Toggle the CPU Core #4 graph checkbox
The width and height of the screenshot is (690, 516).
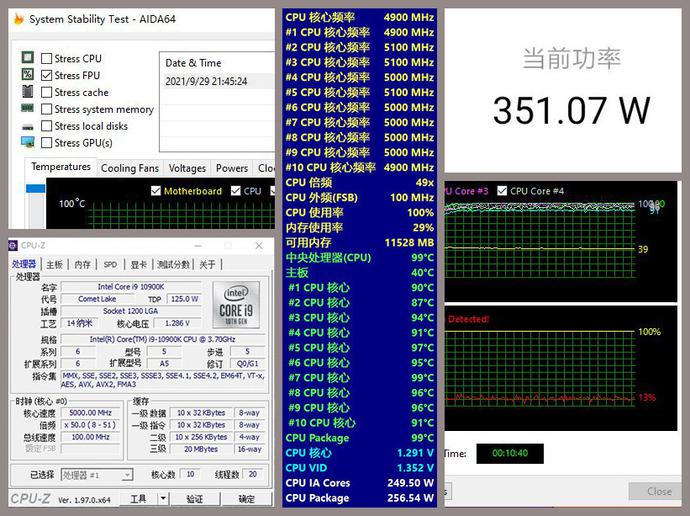502,191
